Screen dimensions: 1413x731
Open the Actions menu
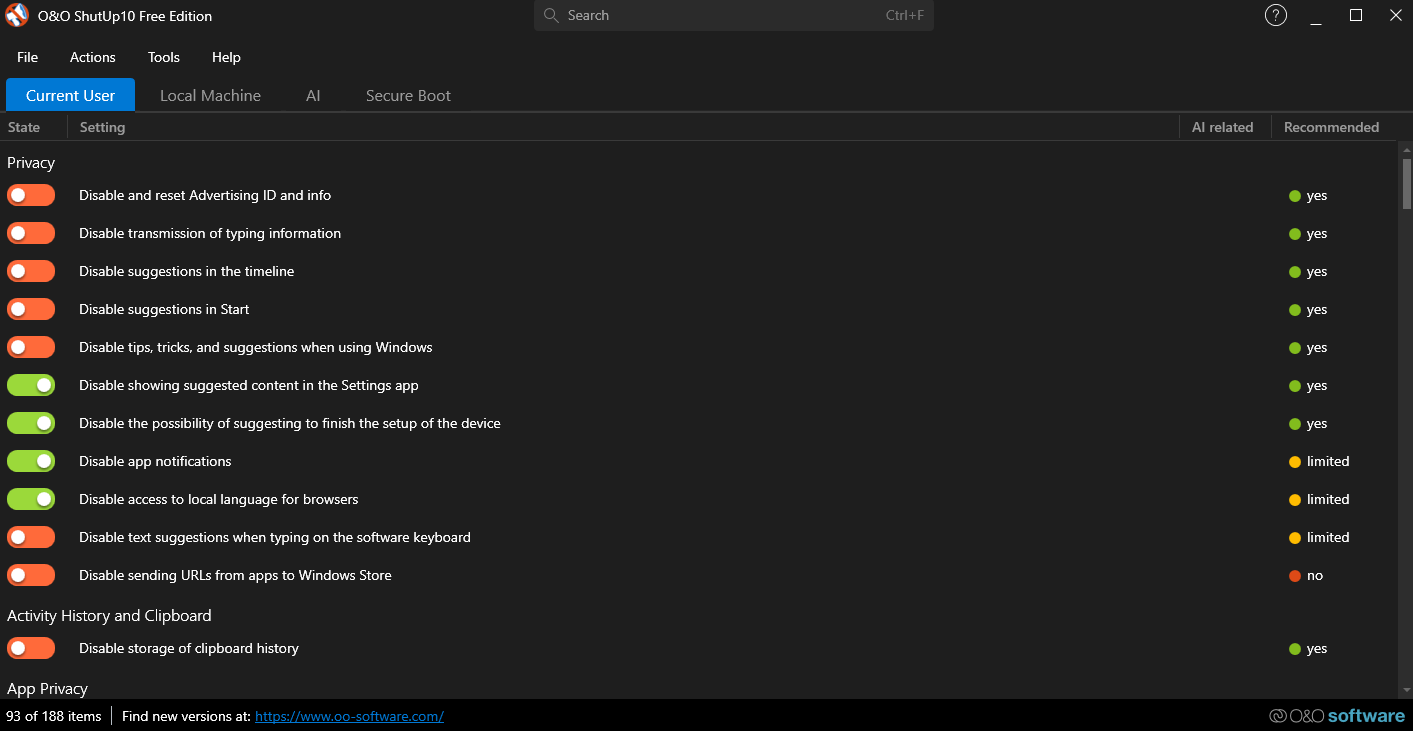(x=93, y=57)
